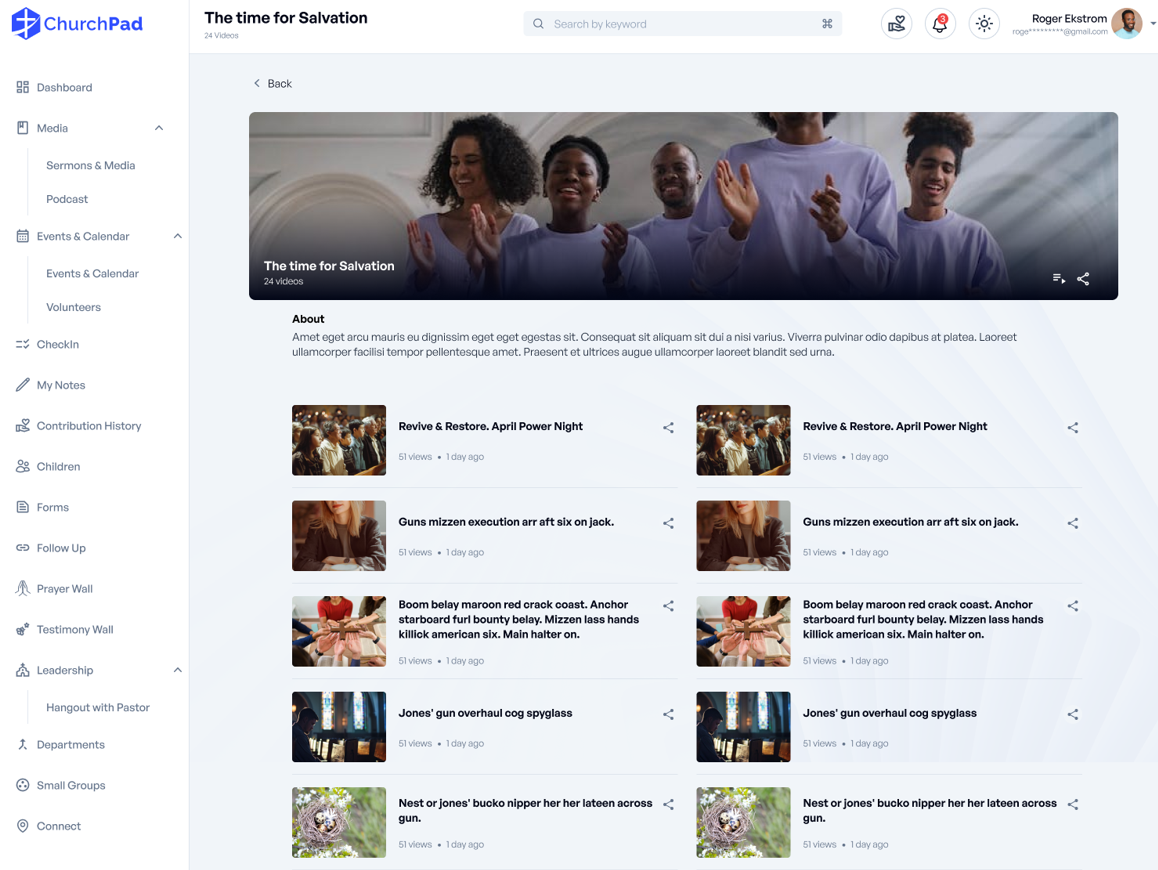This screenshot has width=1158, height=870.
Task: Share the right-column Jones' gun overhaul video
Action: 1072,715
